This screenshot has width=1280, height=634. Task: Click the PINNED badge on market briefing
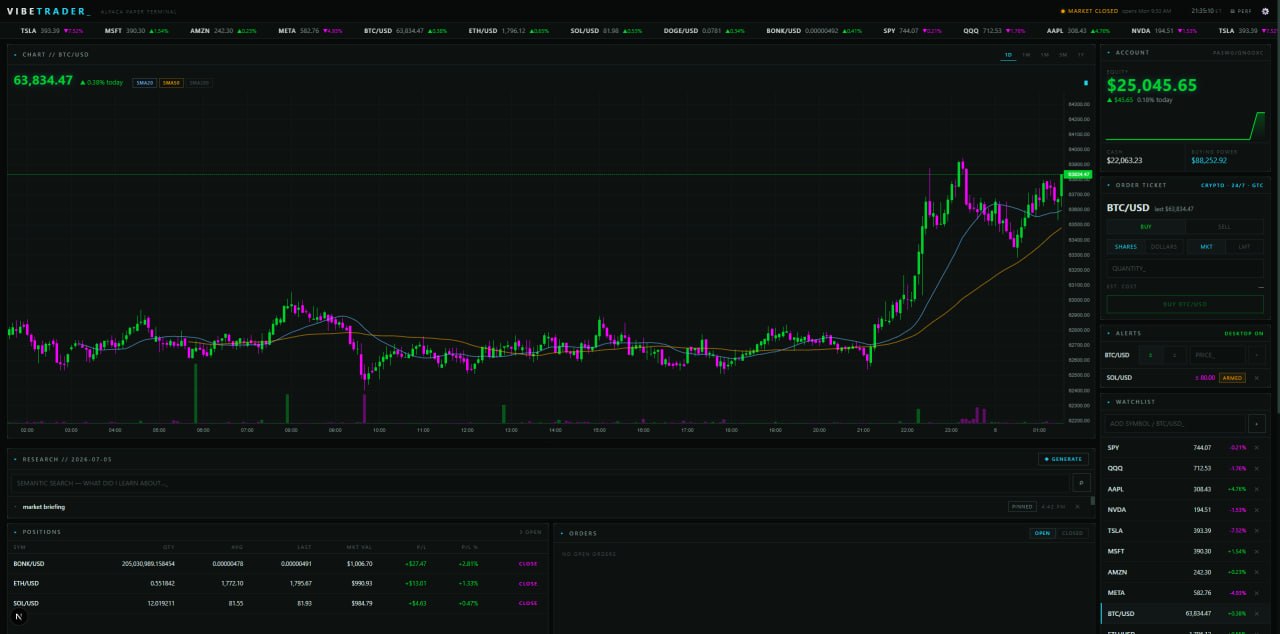coord(1021,507)
